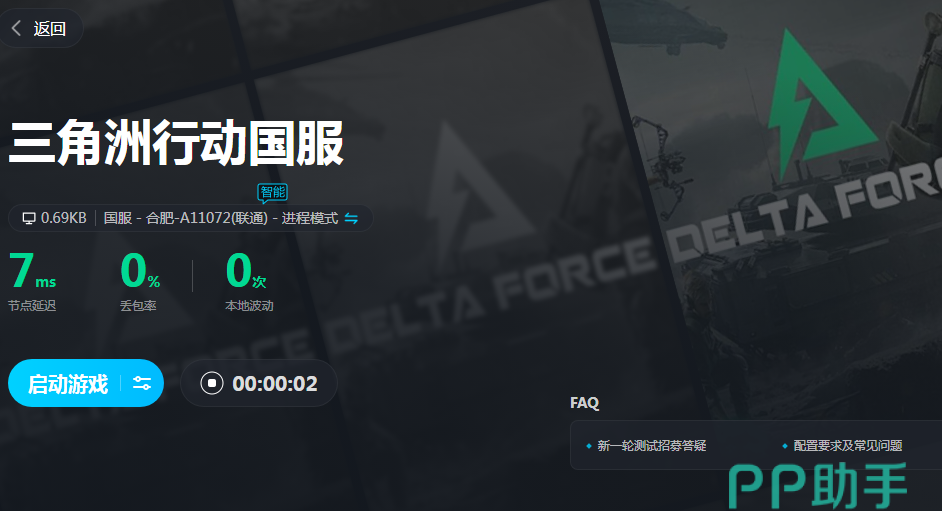Click the back arrow chevron icon
Viewport: 942px width, 511px height.
coord(16,28)
